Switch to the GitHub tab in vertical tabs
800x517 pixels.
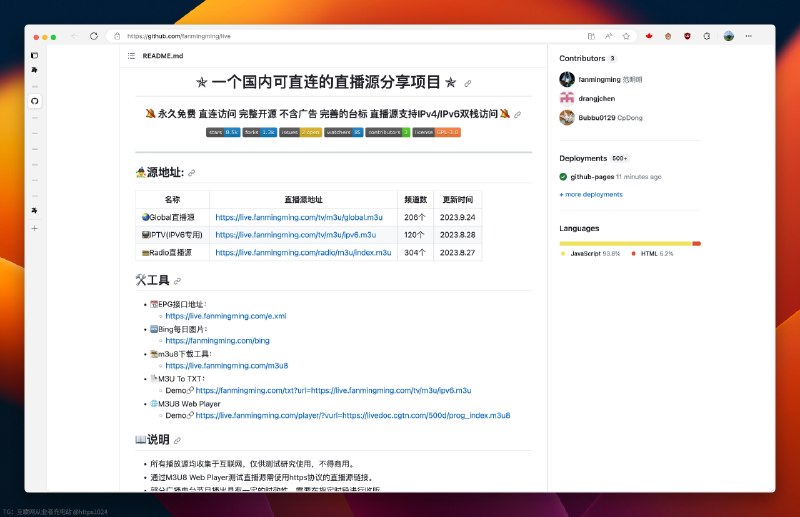[35, 101]
